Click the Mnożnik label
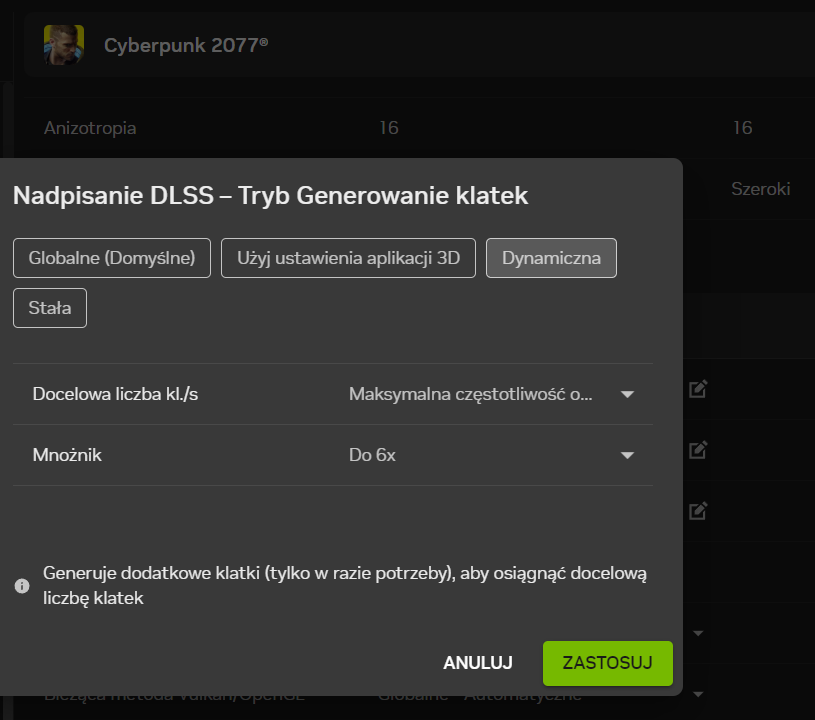The image size is (815, 720). point(67,455)
